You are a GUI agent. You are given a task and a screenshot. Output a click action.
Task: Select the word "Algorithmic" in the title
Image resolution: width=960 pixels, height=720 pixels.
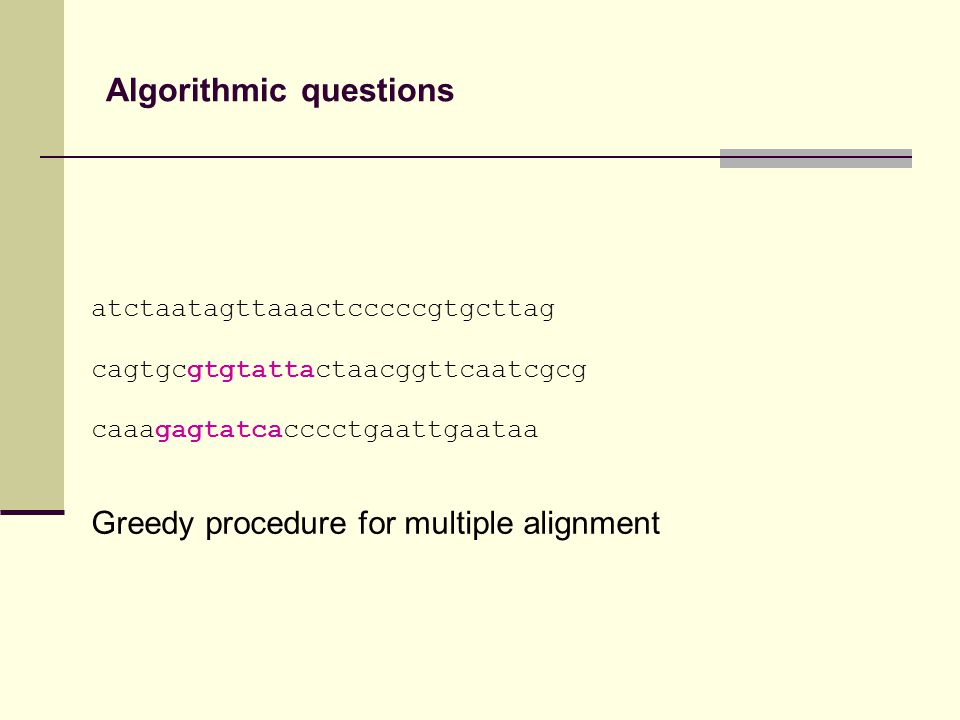[196, 91]
